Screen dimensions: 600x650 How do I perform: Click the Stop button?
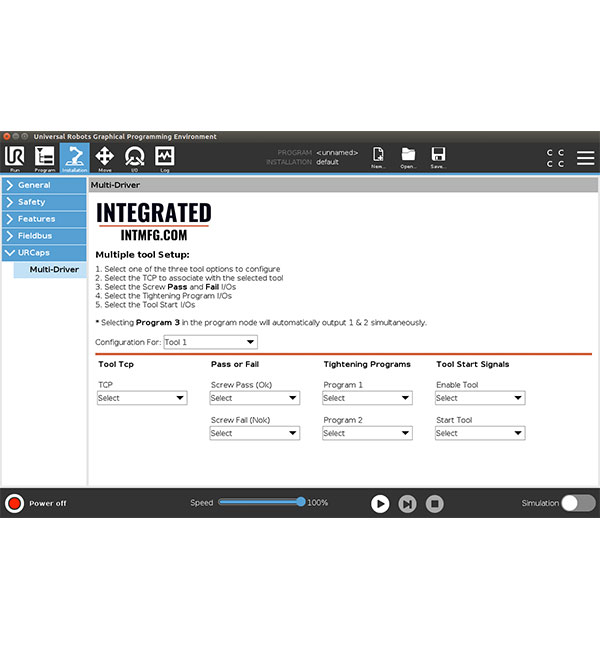[435, 504]
